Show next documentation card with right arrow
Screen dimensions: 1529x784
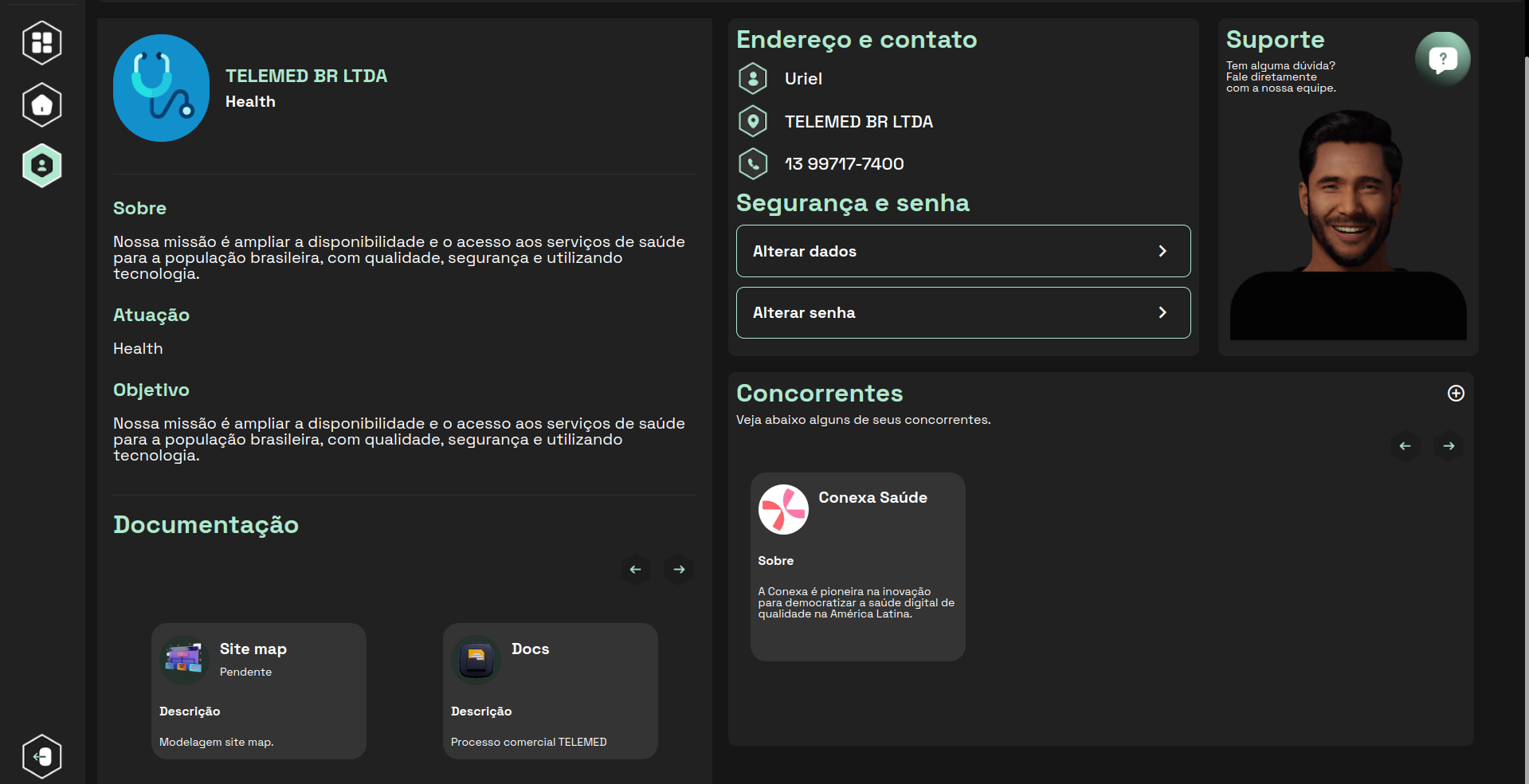[x=679, y=570]
